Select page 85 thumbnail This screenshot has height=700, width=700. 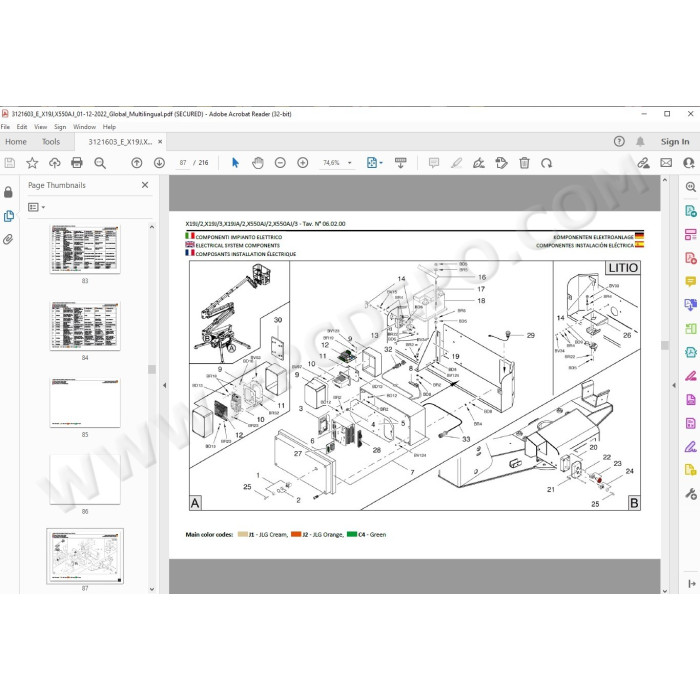[x=85, y=403]
